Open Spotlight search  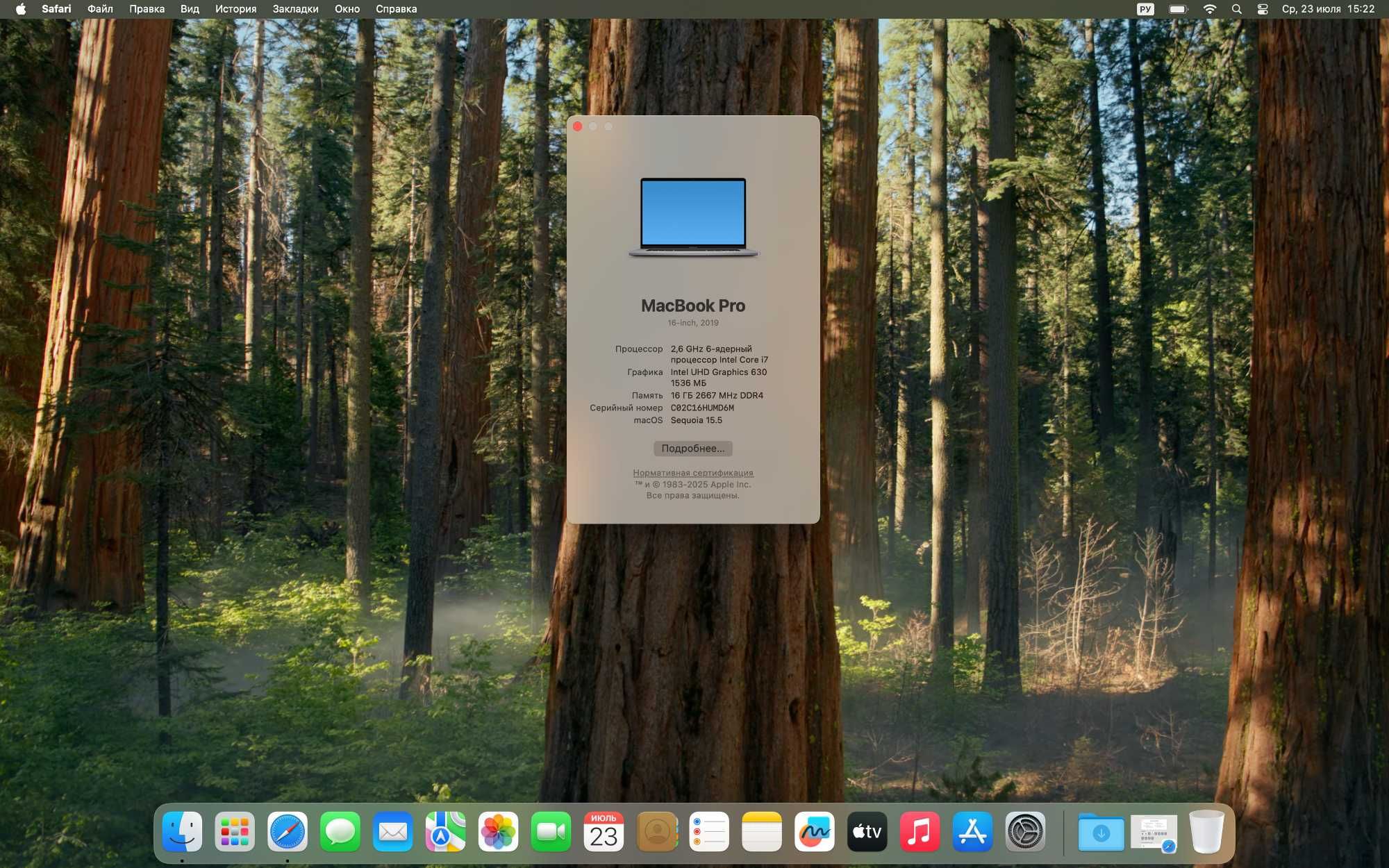[1237, 9]
